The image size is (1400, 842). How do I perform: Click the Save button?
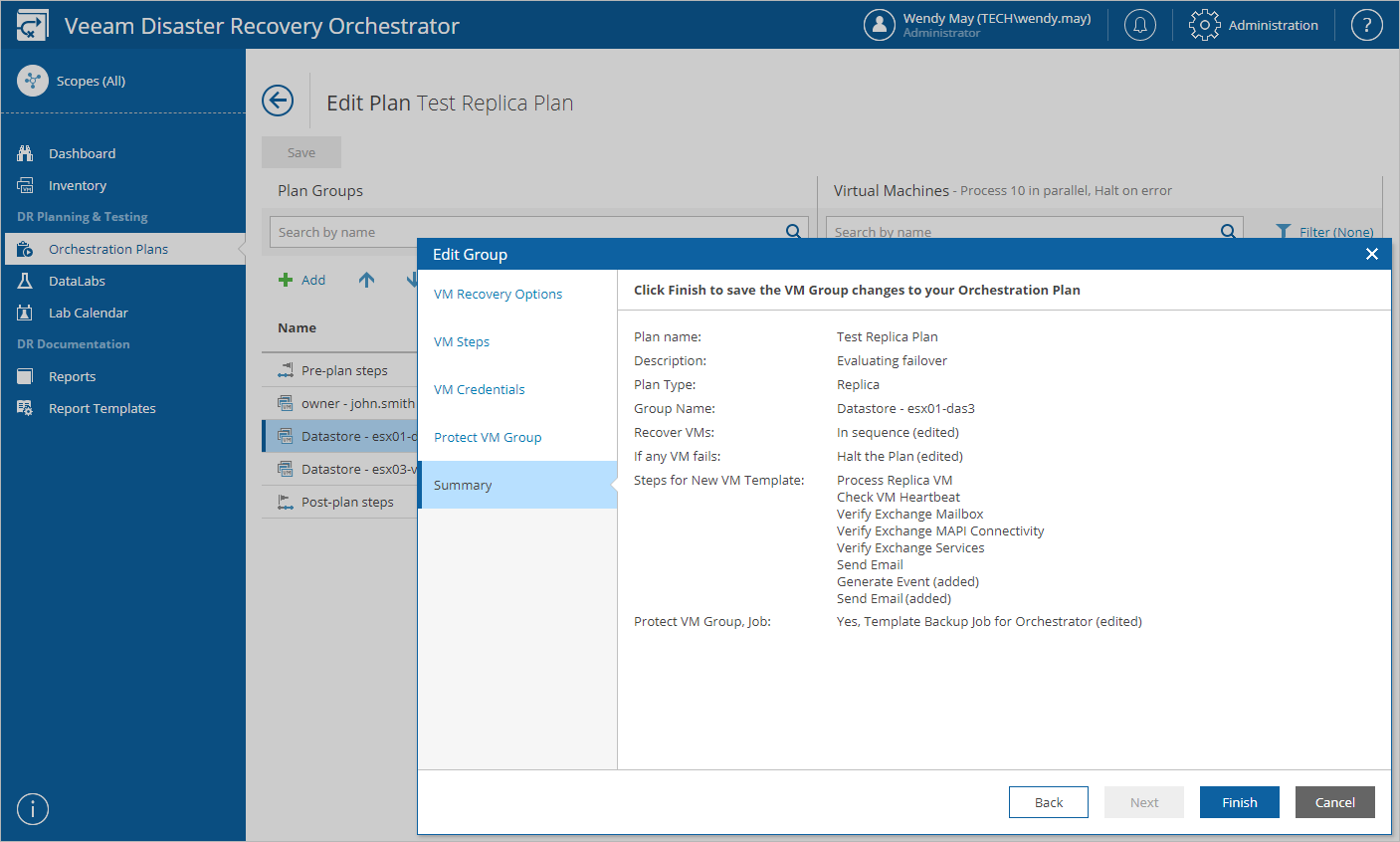301,152
